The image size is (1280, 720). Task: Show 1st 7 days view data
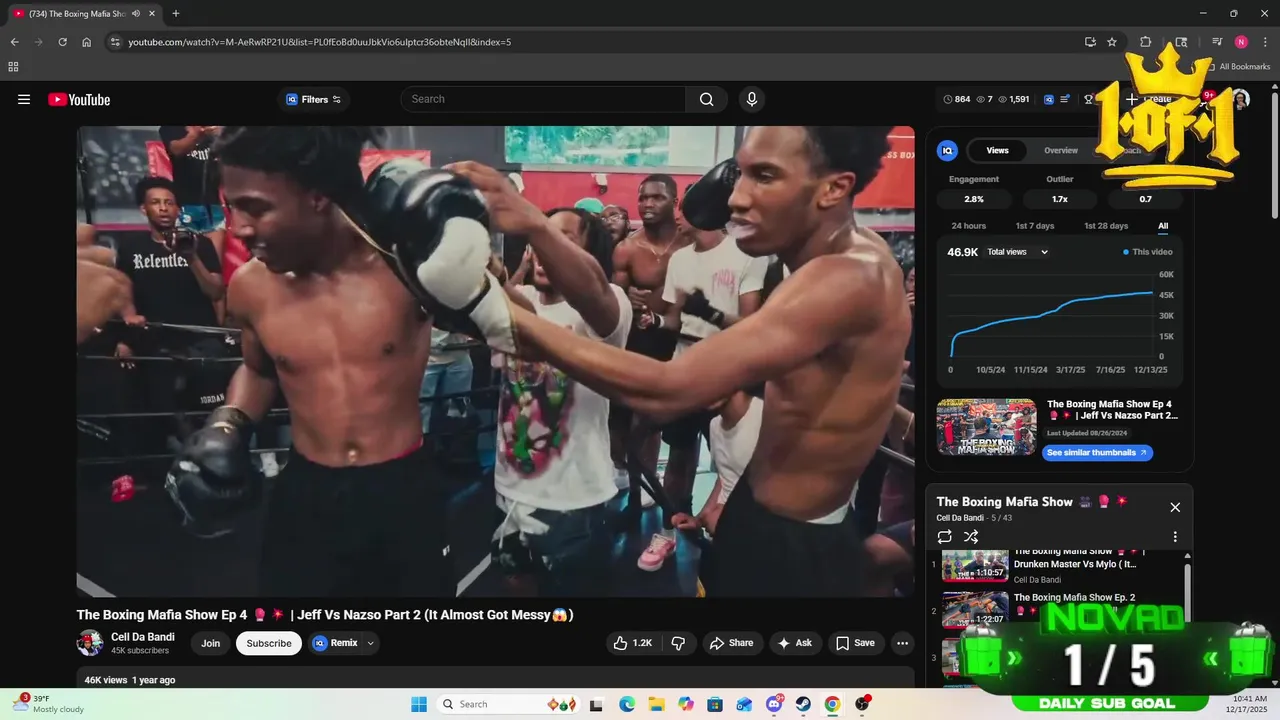[1035, 226]
